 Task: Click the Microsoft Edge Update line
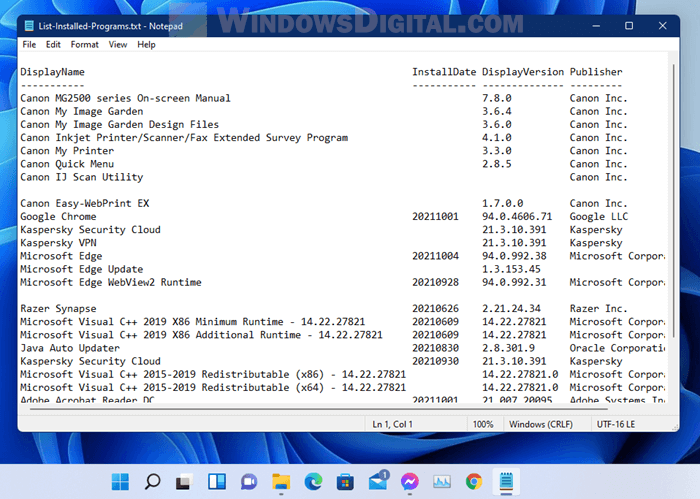(82, 269)
